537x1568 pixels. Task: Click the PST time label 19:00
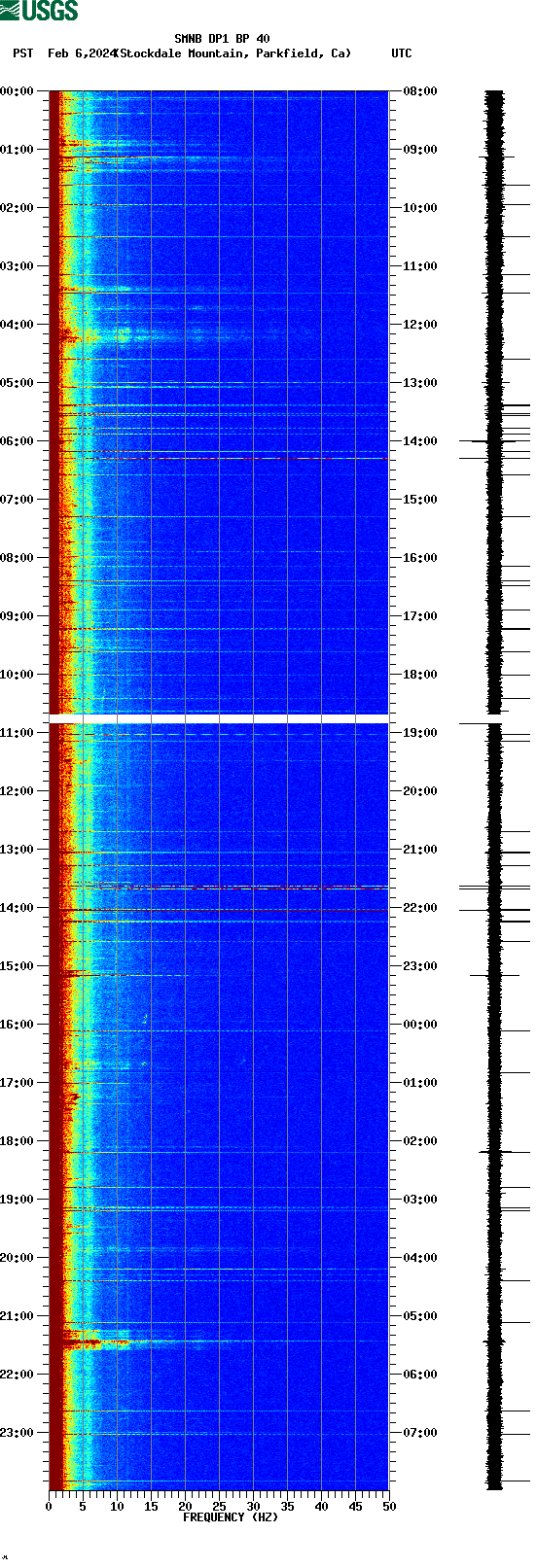tap(18, 1200)
